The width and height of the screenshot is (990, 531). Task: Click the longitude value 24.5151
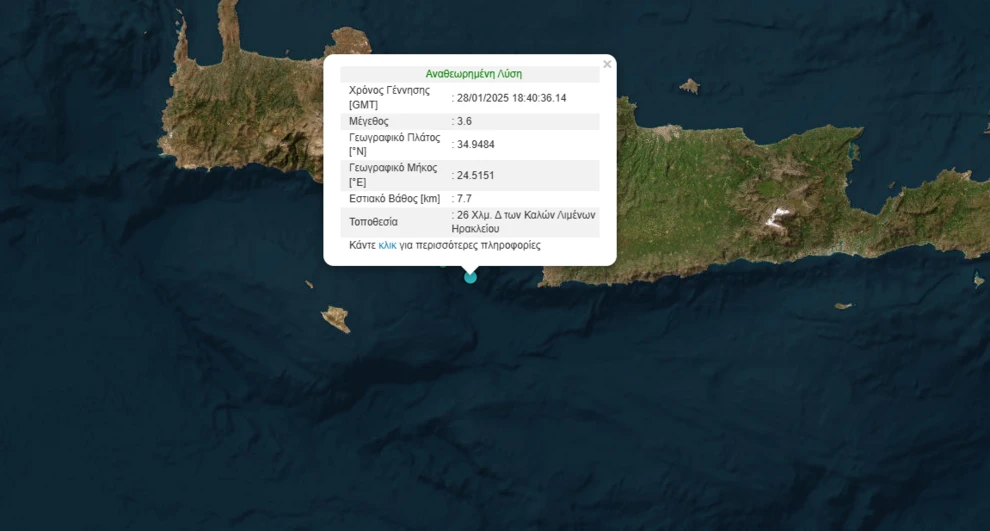tap(475, 175)
